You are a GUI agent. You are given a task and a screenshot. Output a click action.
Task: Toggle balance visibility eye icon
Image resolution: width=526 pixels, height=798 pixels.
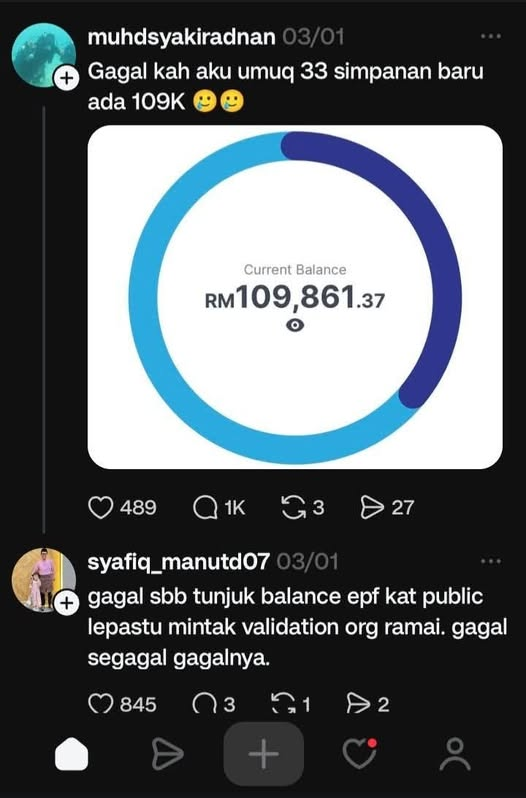[x=295, y=325]
